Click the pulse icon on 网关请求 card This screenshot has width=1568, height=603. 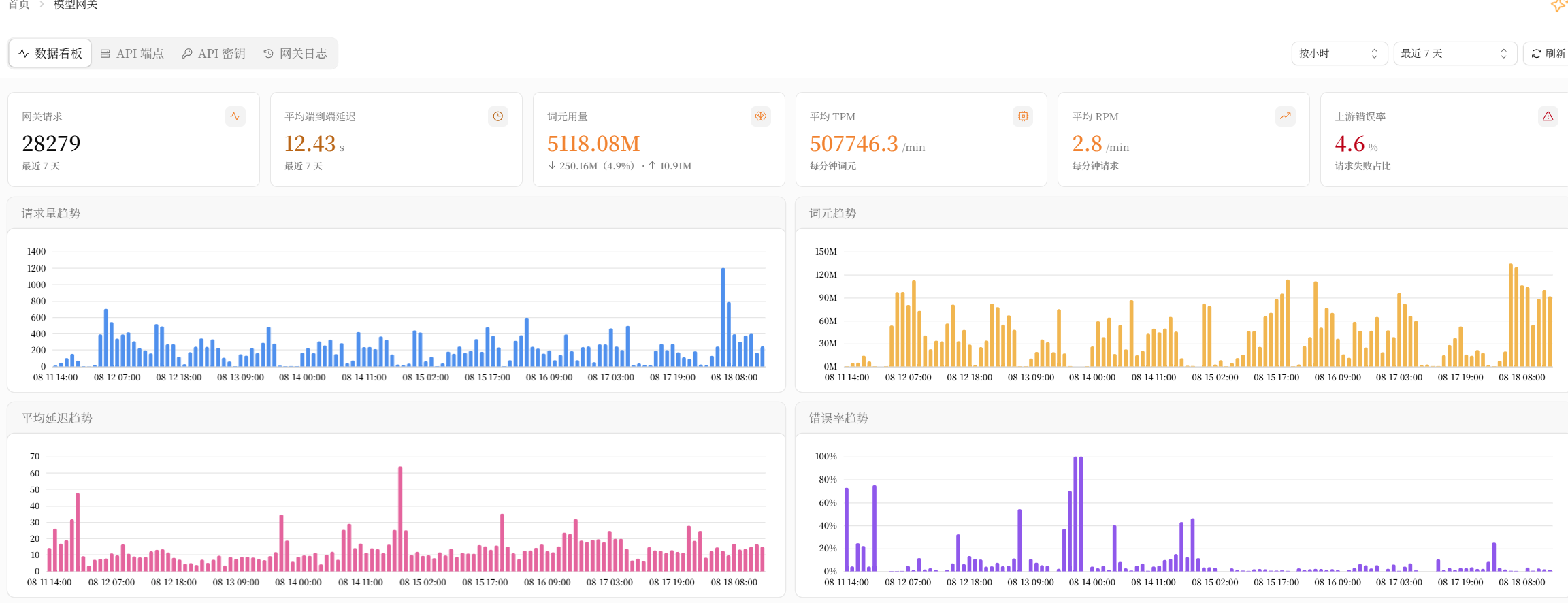(x=235, y=116)
